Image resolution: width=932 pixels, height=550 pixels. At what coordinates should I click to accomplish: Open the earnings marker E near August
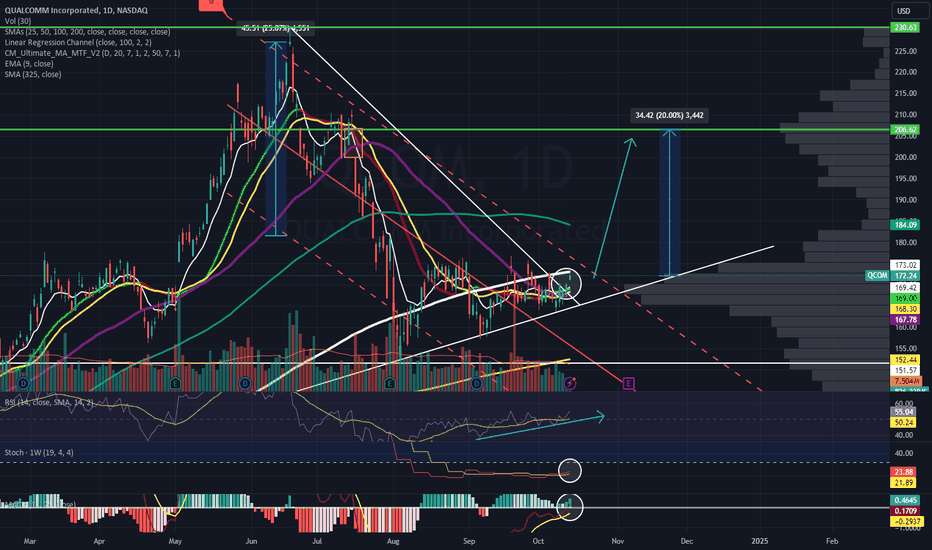coord(390,384)
